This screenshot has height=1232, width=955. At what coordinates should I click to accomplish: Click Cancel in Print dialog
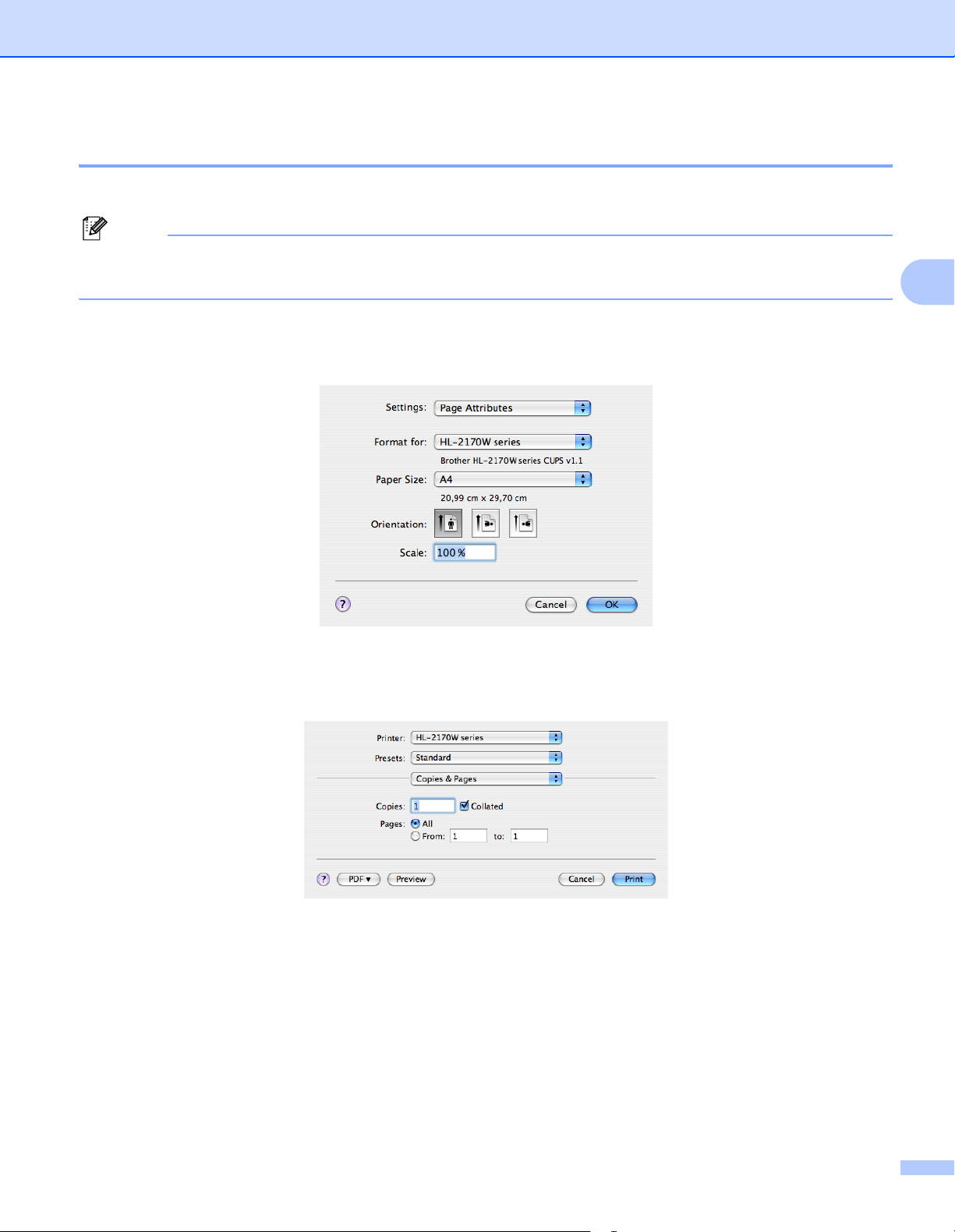tap(582, 879)
